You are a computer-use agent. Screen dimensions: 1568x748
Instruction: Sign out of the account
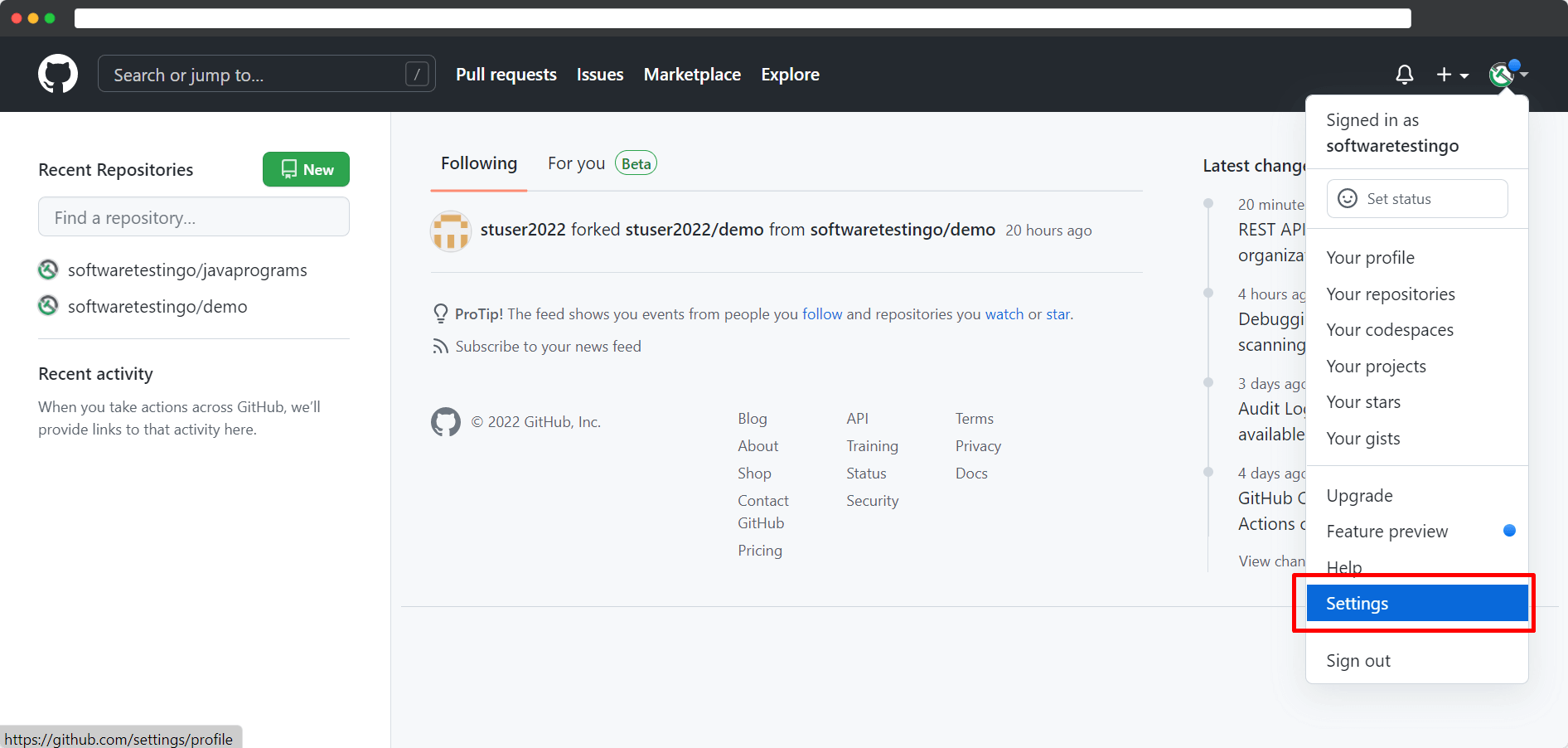point(1416,661)
